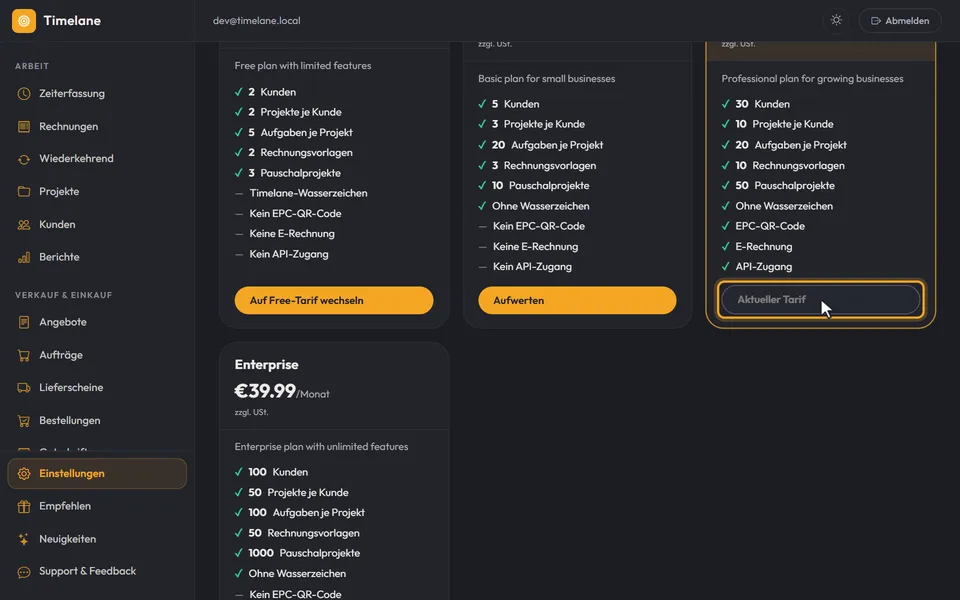The image size is (960, 600).
Task: Select Wiederkehrend in the sidebar
Action: [x=97, y=159]
